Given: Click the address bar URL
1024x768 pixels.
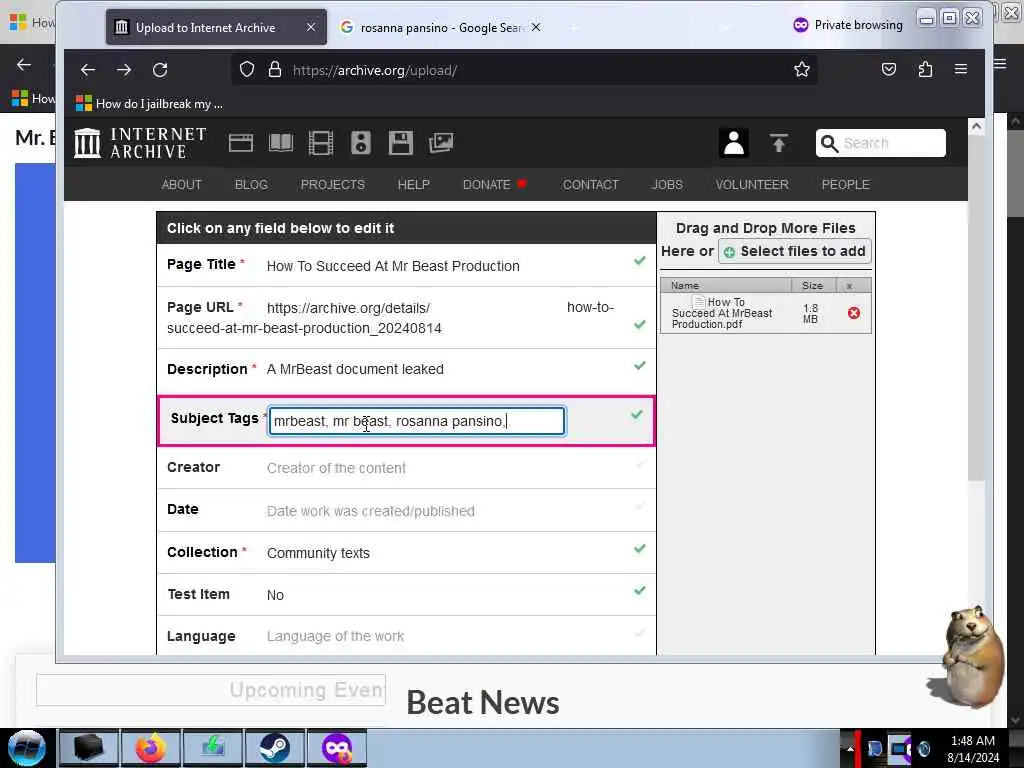Looking at the screenshot, I should coord(375,71).
